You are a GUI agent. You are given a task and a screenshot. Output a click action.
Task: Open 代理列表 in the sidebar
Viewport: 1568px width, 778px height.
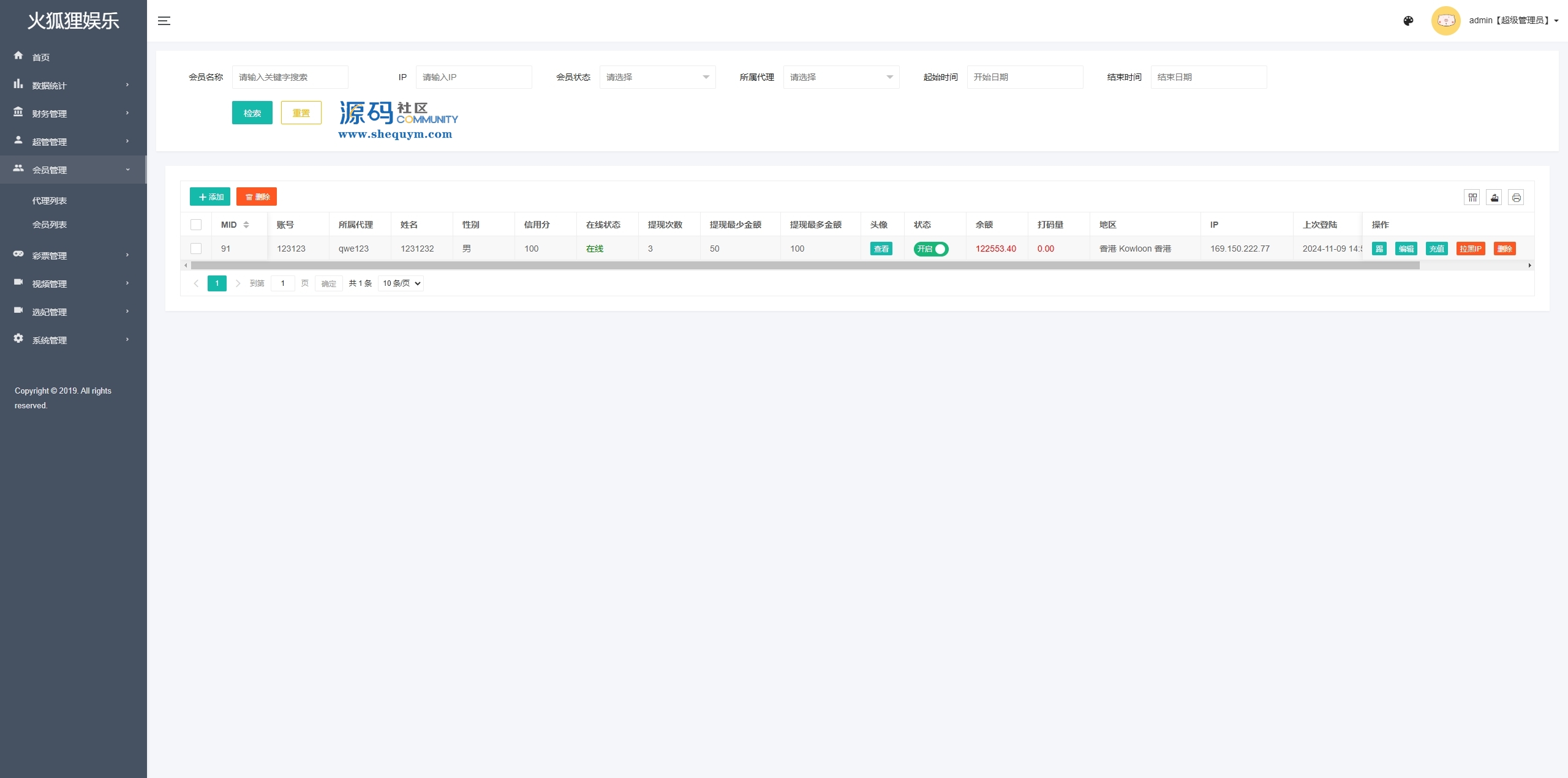coord(50,201)
